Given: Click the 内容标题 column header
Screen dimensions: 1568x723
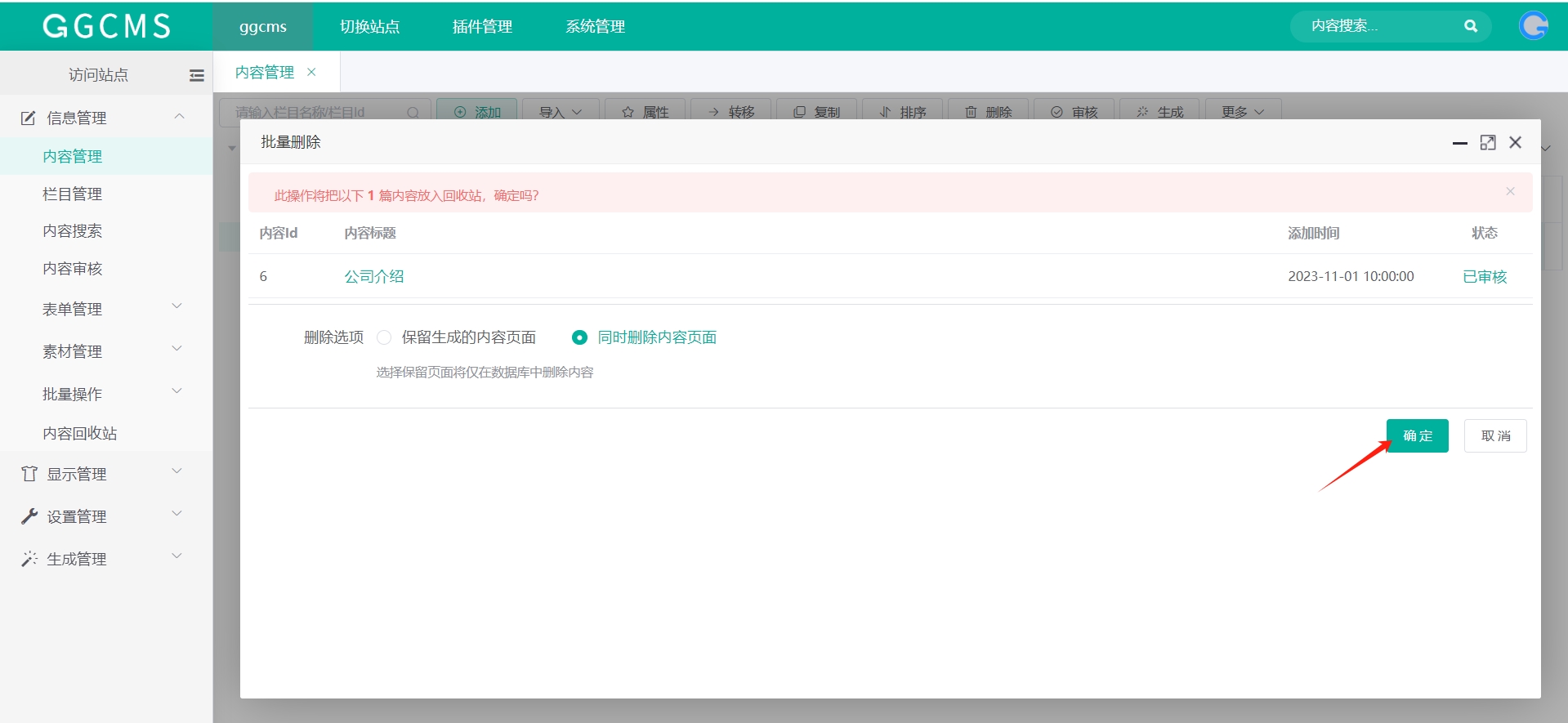Looking at the screenshot, I should (x=370, y=233).
